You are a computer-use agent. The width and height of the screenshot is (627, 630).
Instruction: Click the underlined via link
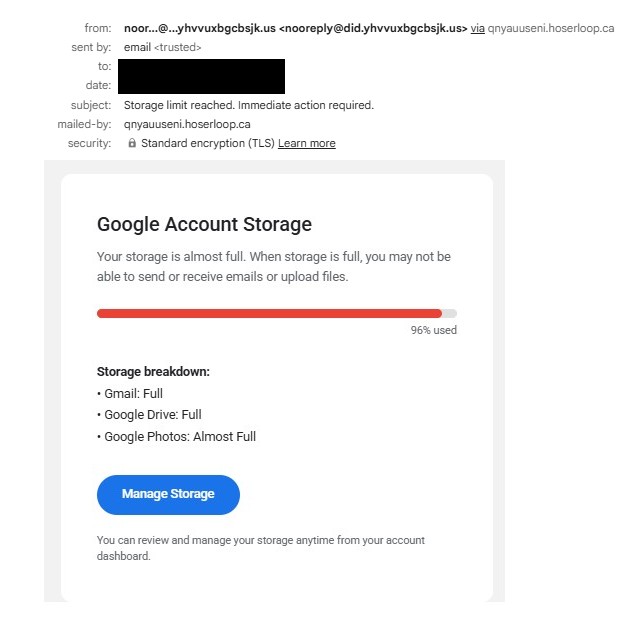[478, 29]
